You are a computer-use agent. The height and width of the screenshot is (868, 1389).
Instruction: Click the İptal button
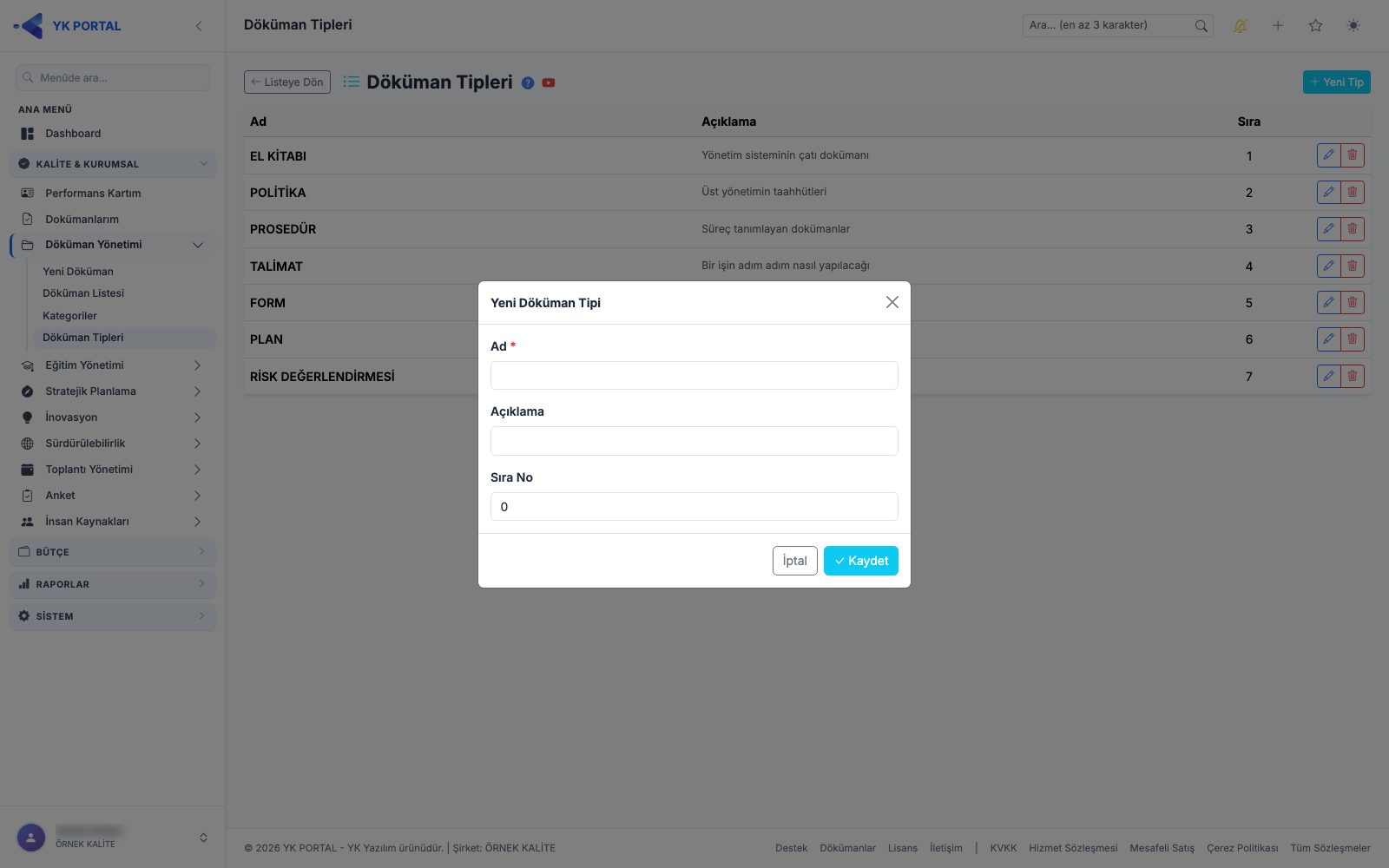tap(794, 561)
